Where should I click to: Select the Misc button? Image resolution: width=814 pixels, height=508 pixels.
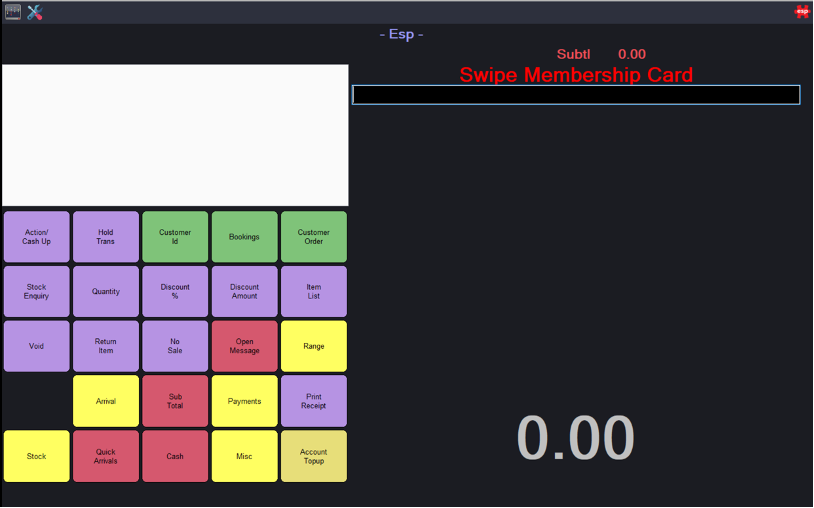click(x=245, y=456)
